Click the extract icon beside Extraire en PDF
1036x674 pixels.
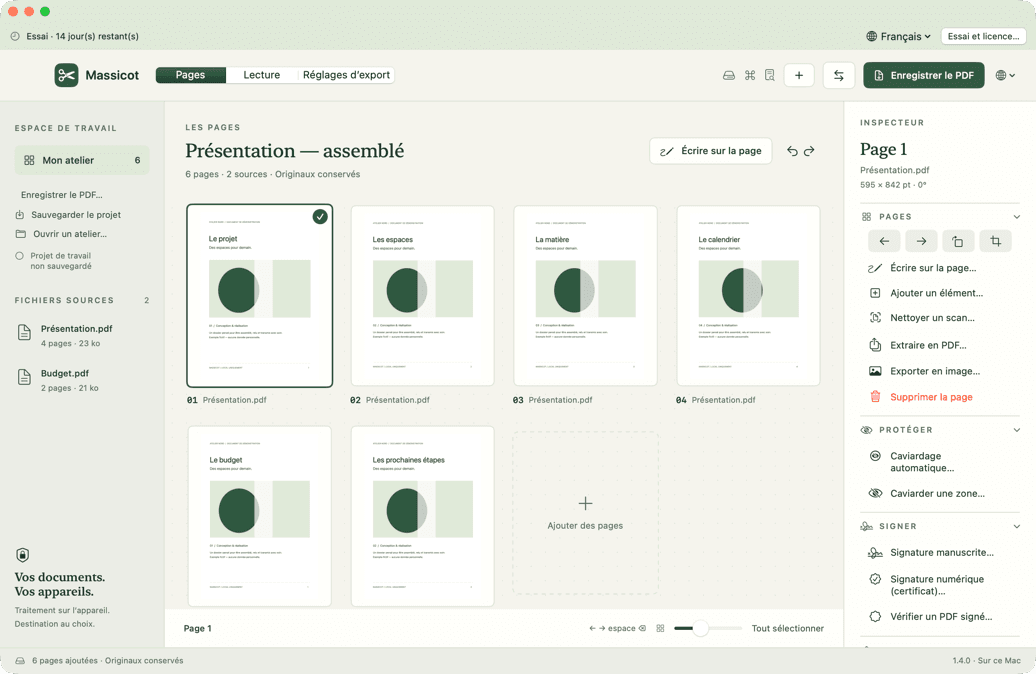(875, 345)
